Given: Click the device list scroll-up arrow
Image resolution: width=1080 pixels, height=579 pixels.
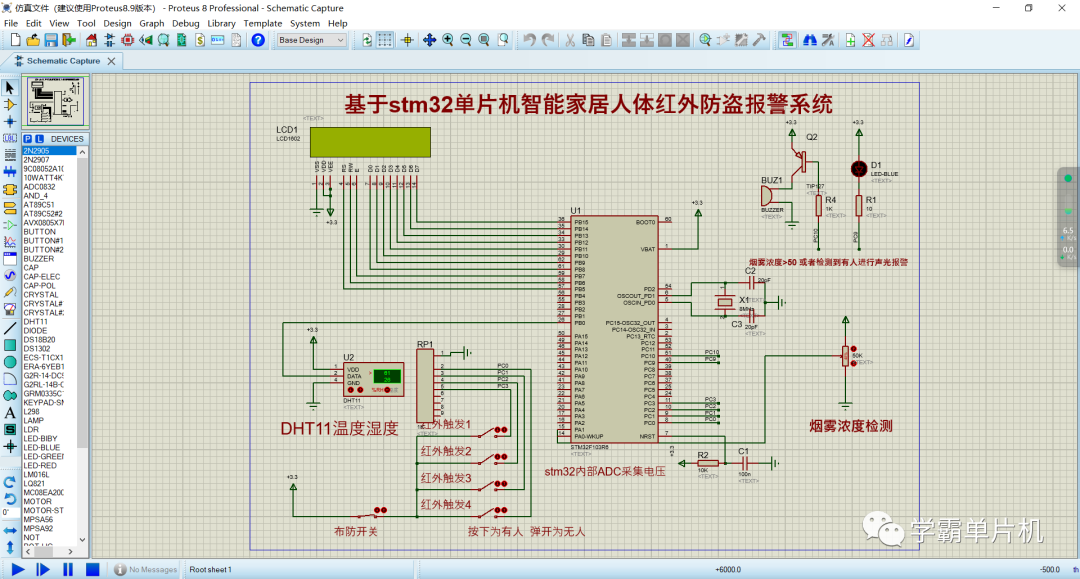Looking at the screenshot, I should 83,151.
